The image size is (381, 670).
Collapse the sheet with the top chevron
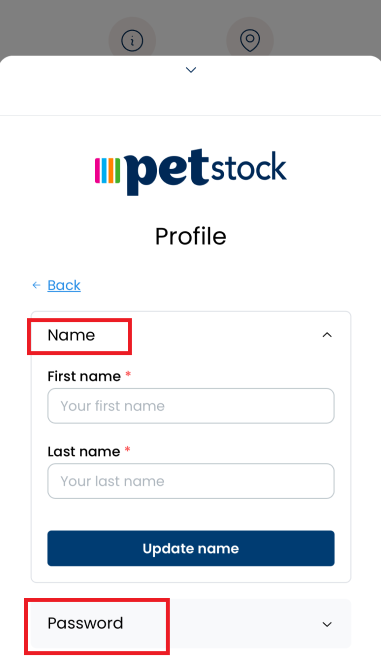[191, 70]
